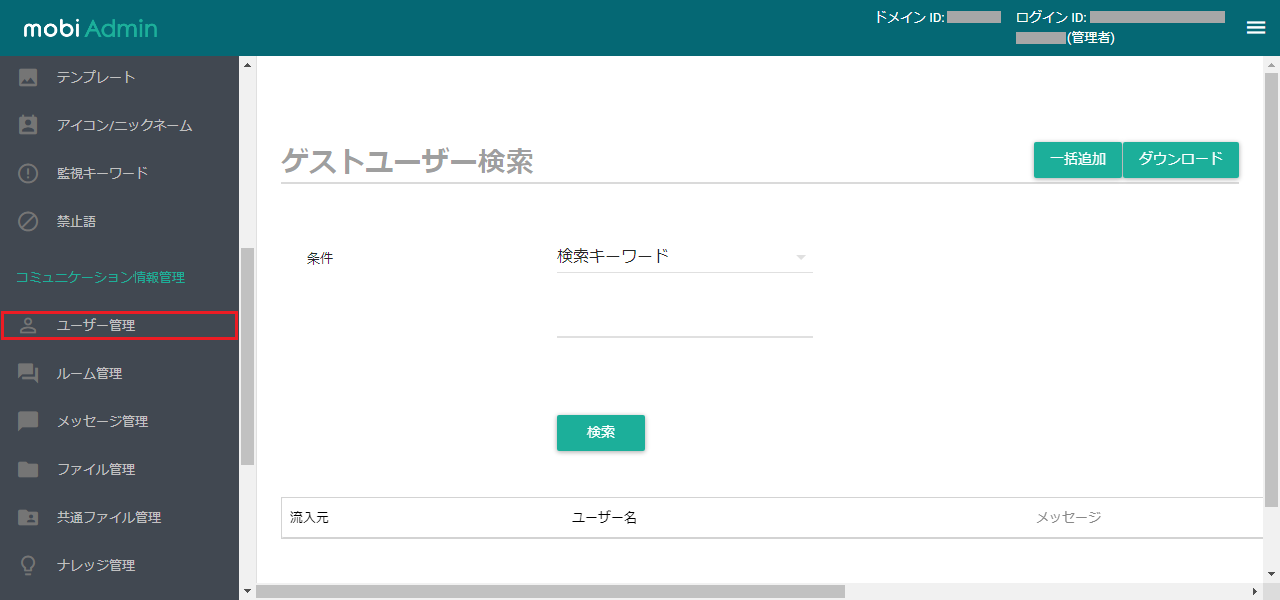Image resolution: width=1280 pixels, height=600 pixels.
Task: Expand the dropdown arrow beside 検索キーワード
Action: pos(800,258)
